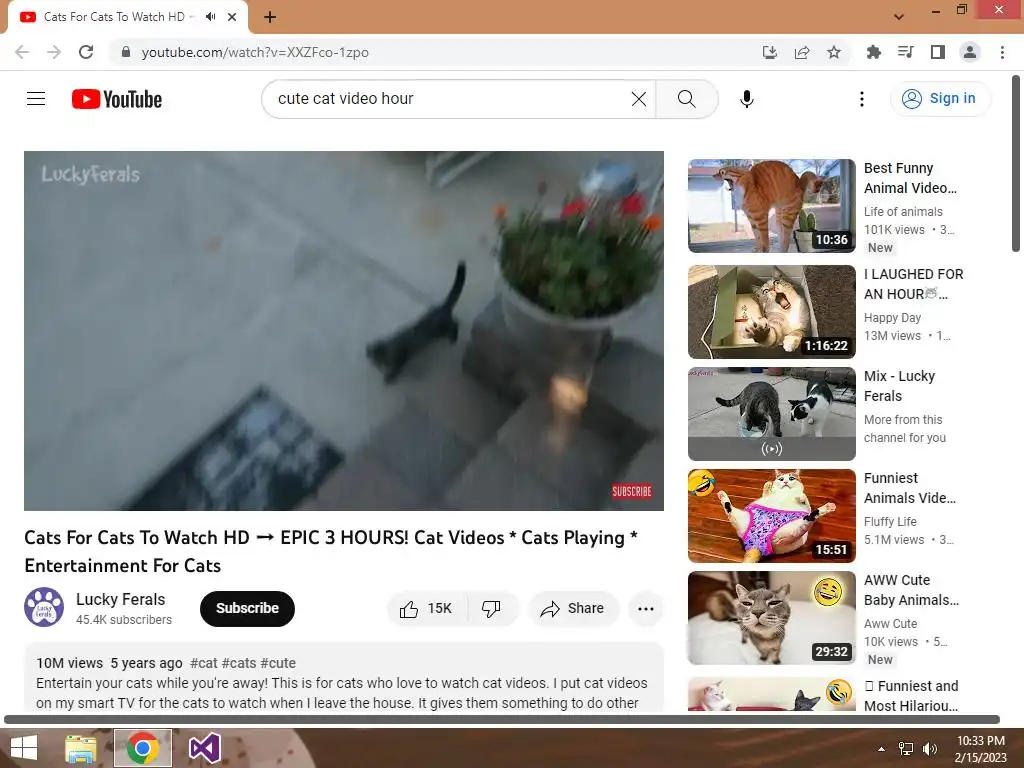The image size is (1024, 768).
Task: Open I LAUGHED FOR AN HOUR thumbnail
Action: (x=771, y=312)
